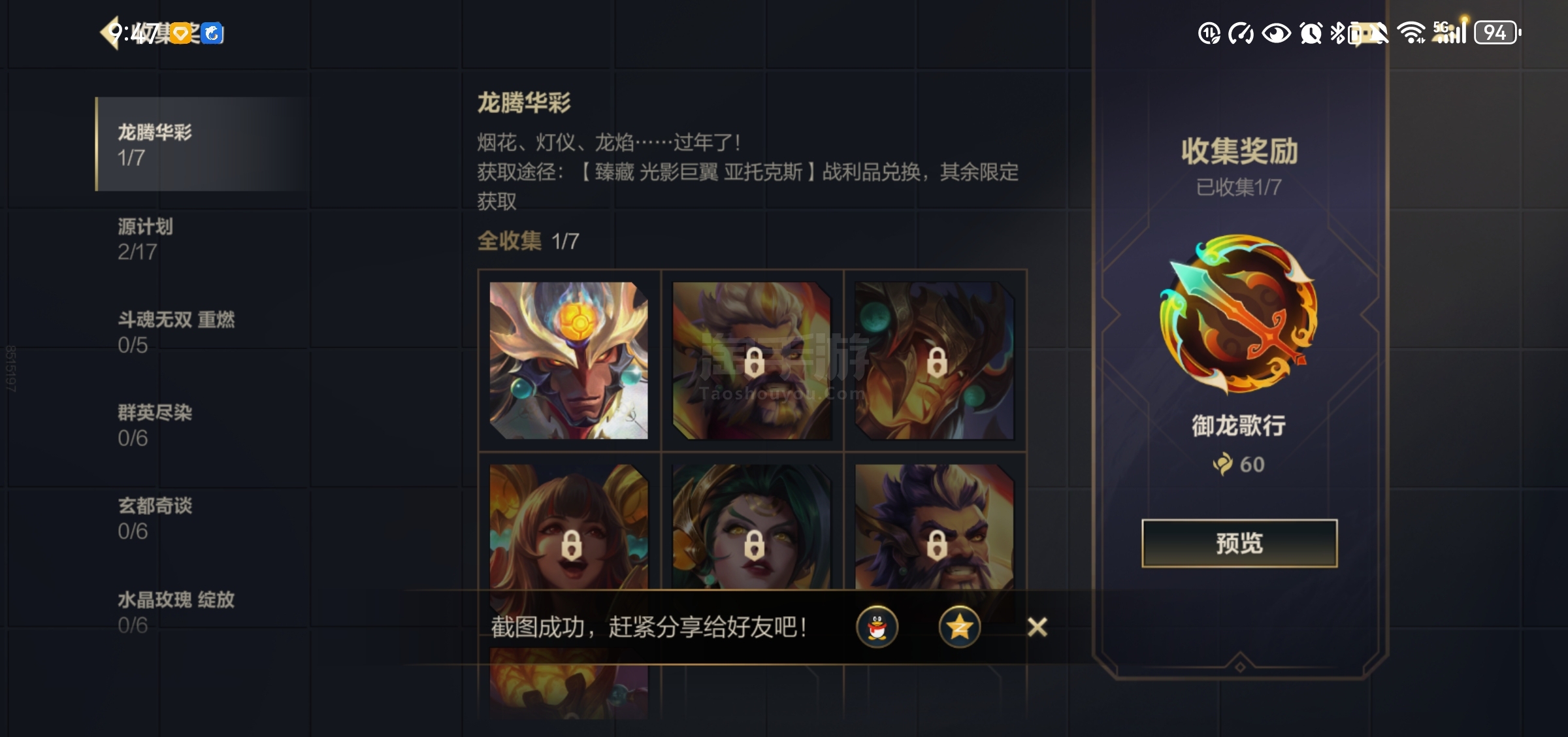Screen dimensions: 1568x737
Task: Tap the locked golden armored skin thumbnail
Action: pyautogui.click(x=935, y=360)
